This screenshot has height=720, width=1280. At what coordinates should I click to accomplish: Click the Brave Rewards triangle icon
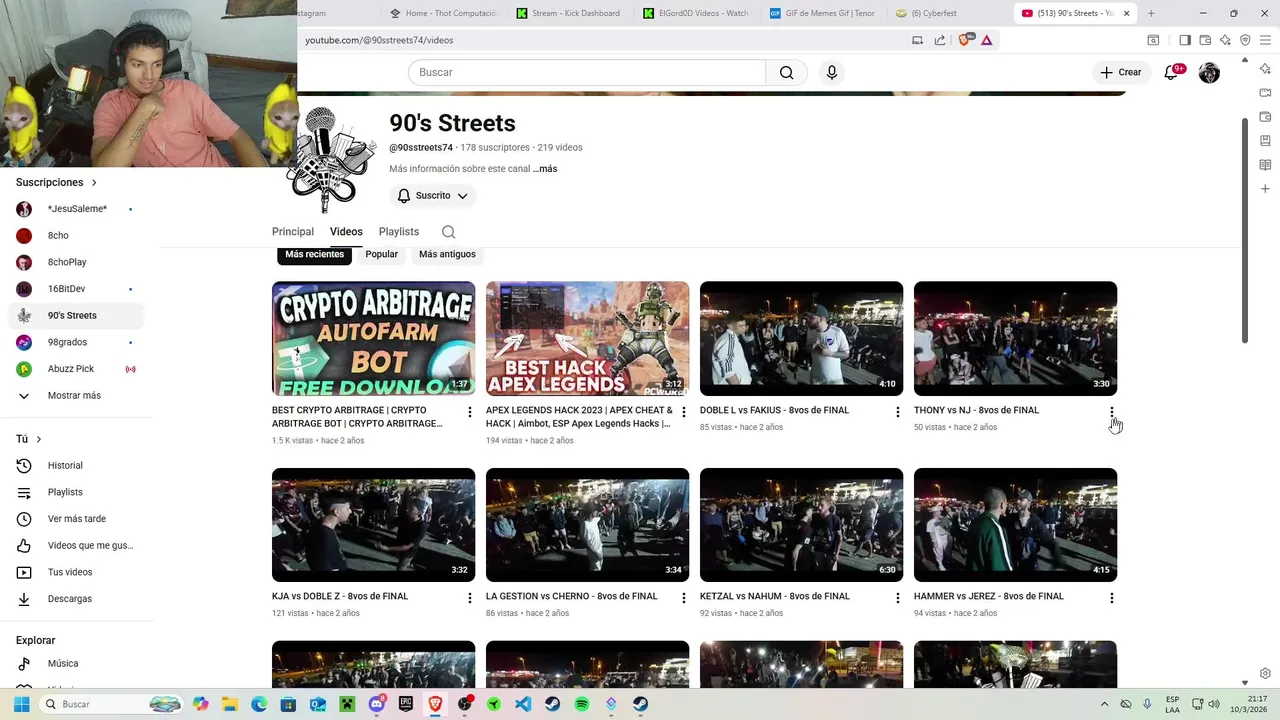[x=987, y=40]
